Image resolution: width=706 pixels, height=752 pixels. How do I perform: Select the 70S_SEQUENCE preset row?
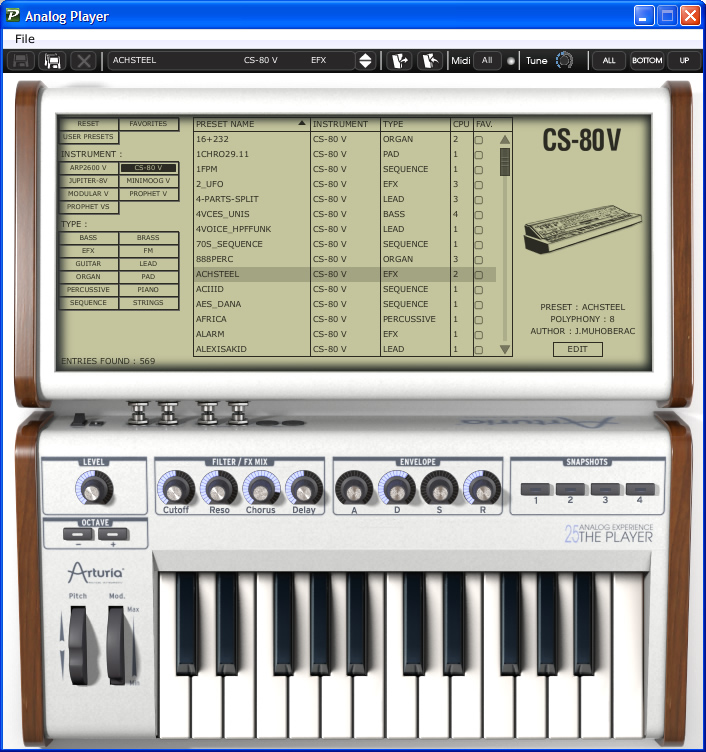tap(345, 244)
